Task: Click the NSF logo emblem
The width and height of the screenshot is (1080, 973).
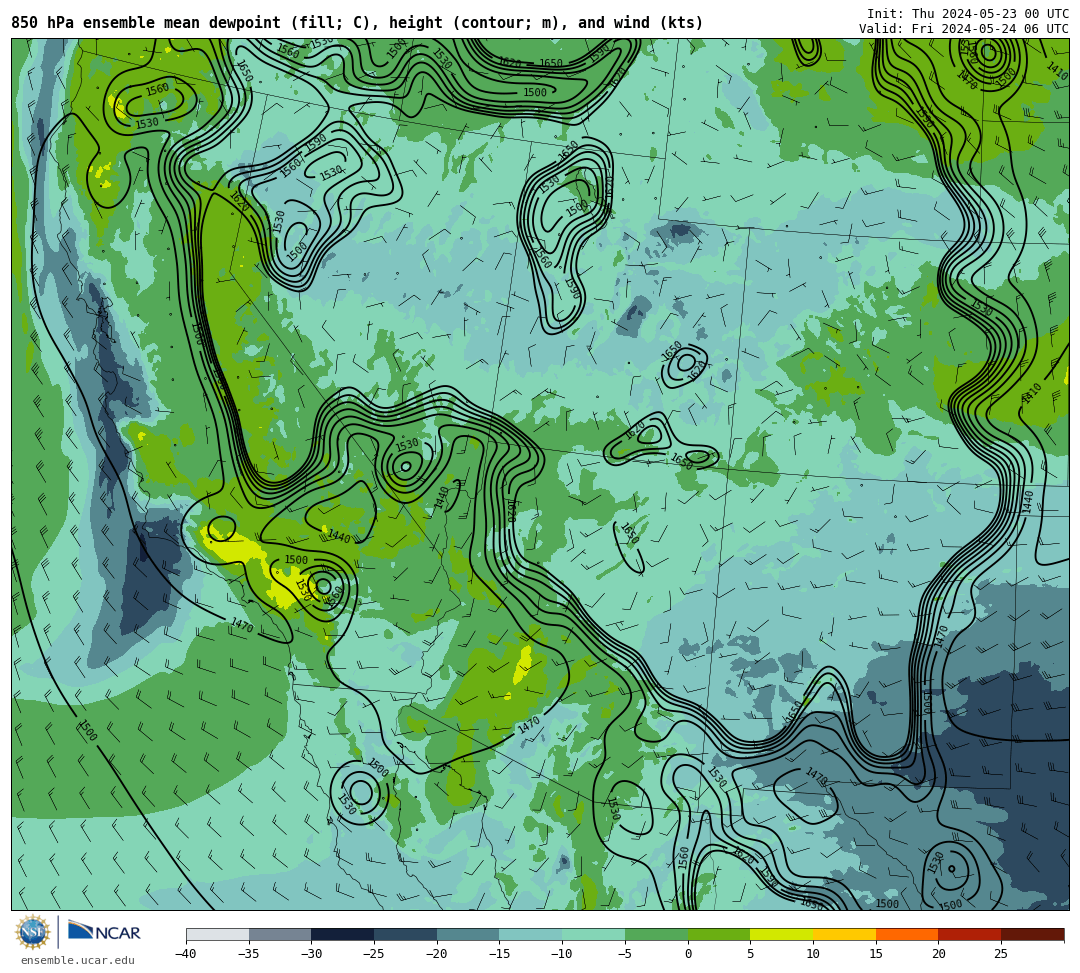Action: coord(32,932)
